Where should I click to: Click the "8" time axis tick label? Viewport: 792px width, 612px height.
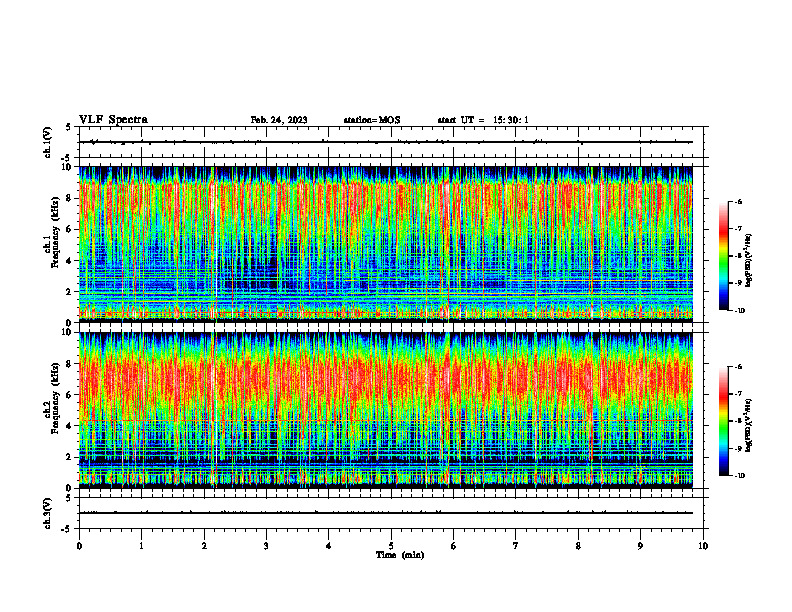coord(578,546)
